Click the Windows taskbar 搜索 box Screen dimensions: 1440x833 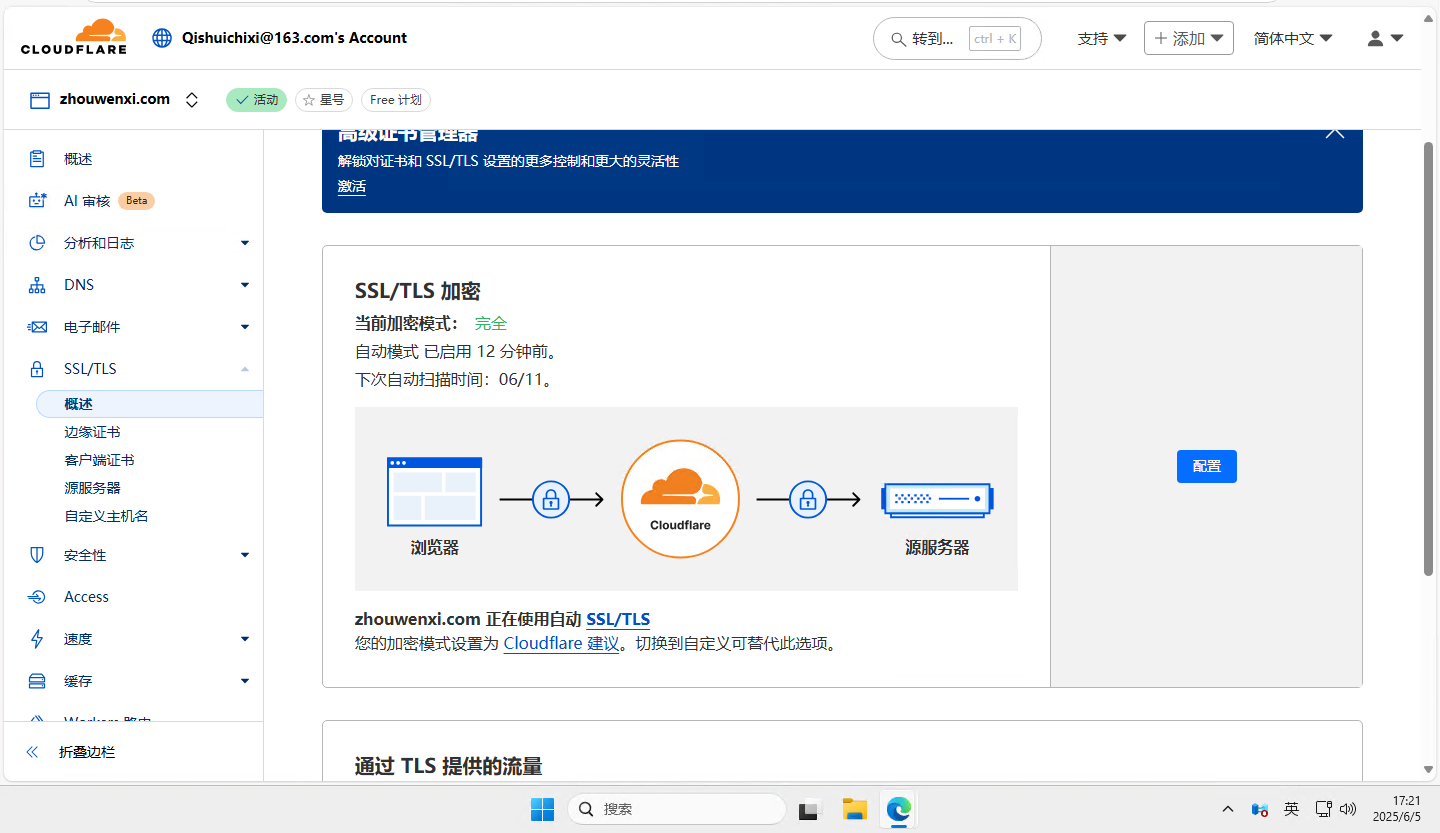(x=676, y=809)
